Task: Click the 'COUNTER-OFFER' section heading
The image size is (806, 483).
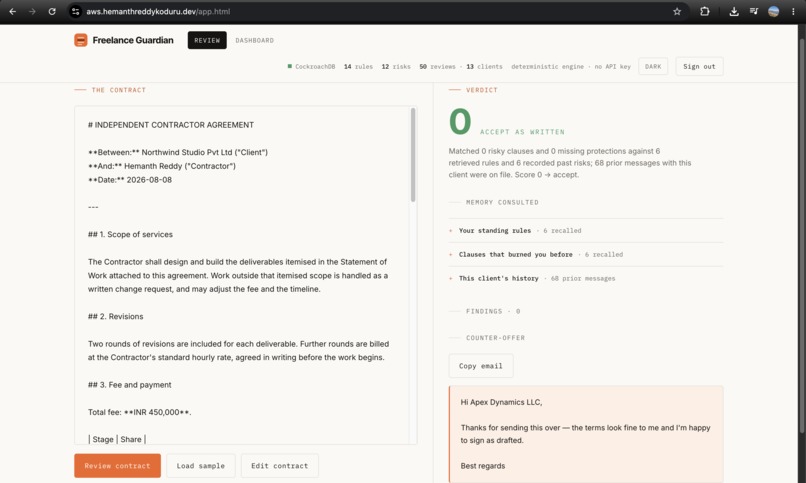Action: coord(496,338)
